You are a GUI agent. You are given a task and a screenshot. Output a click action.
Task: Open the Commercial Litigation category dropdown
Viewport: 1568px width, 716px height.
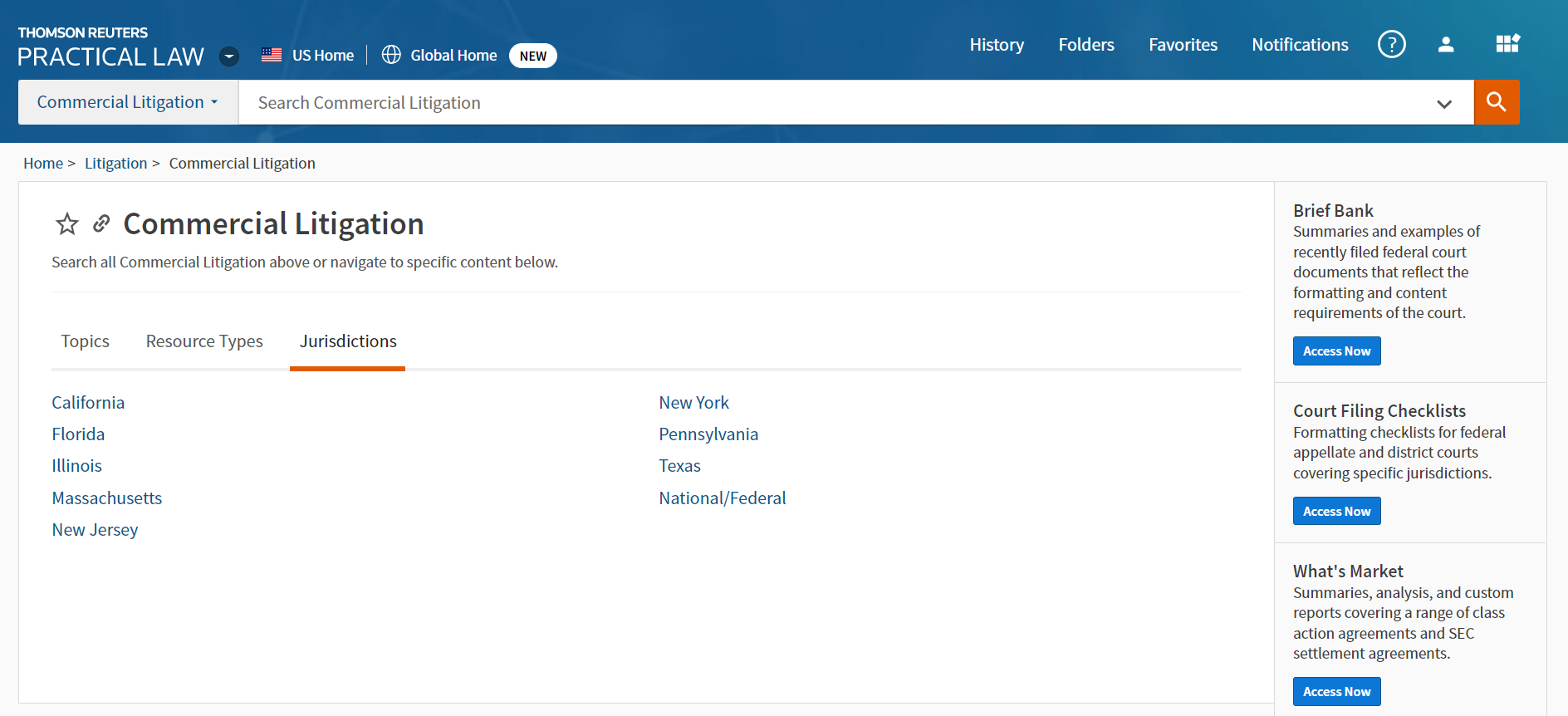pos(128,102)
